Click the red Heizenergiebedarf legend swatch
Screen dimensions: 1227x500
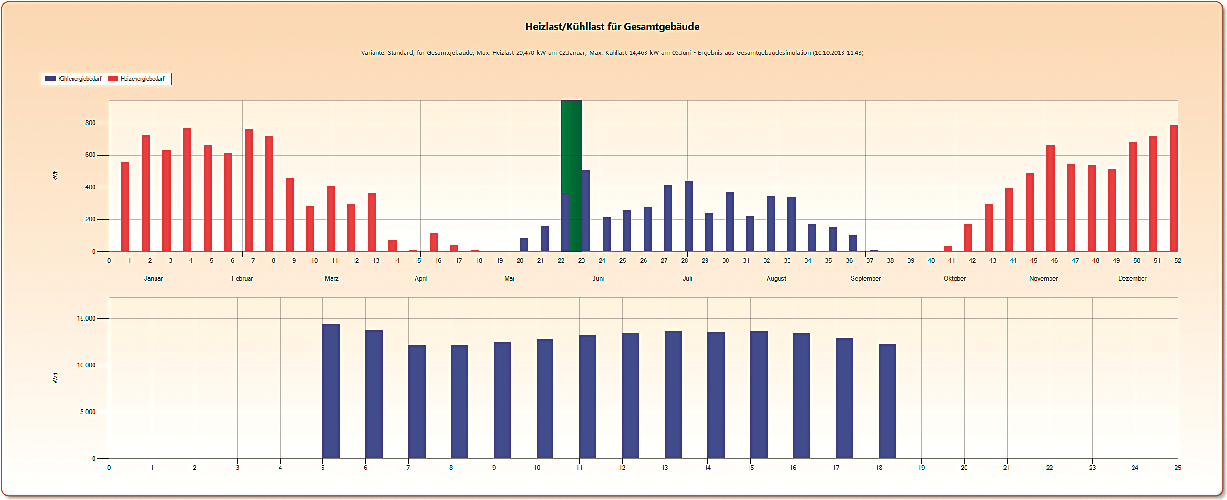(113, 77)
